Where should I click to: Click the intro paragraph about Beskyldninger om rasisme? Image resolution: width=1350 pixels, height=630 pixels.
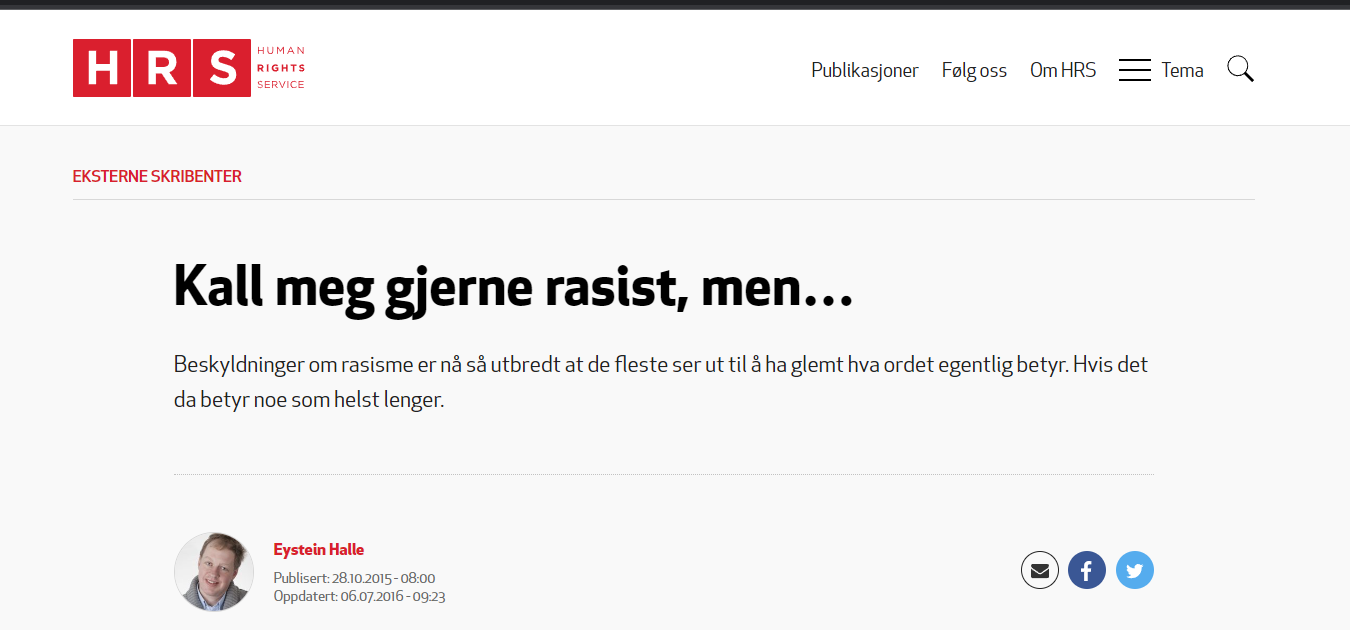[661, 383]
